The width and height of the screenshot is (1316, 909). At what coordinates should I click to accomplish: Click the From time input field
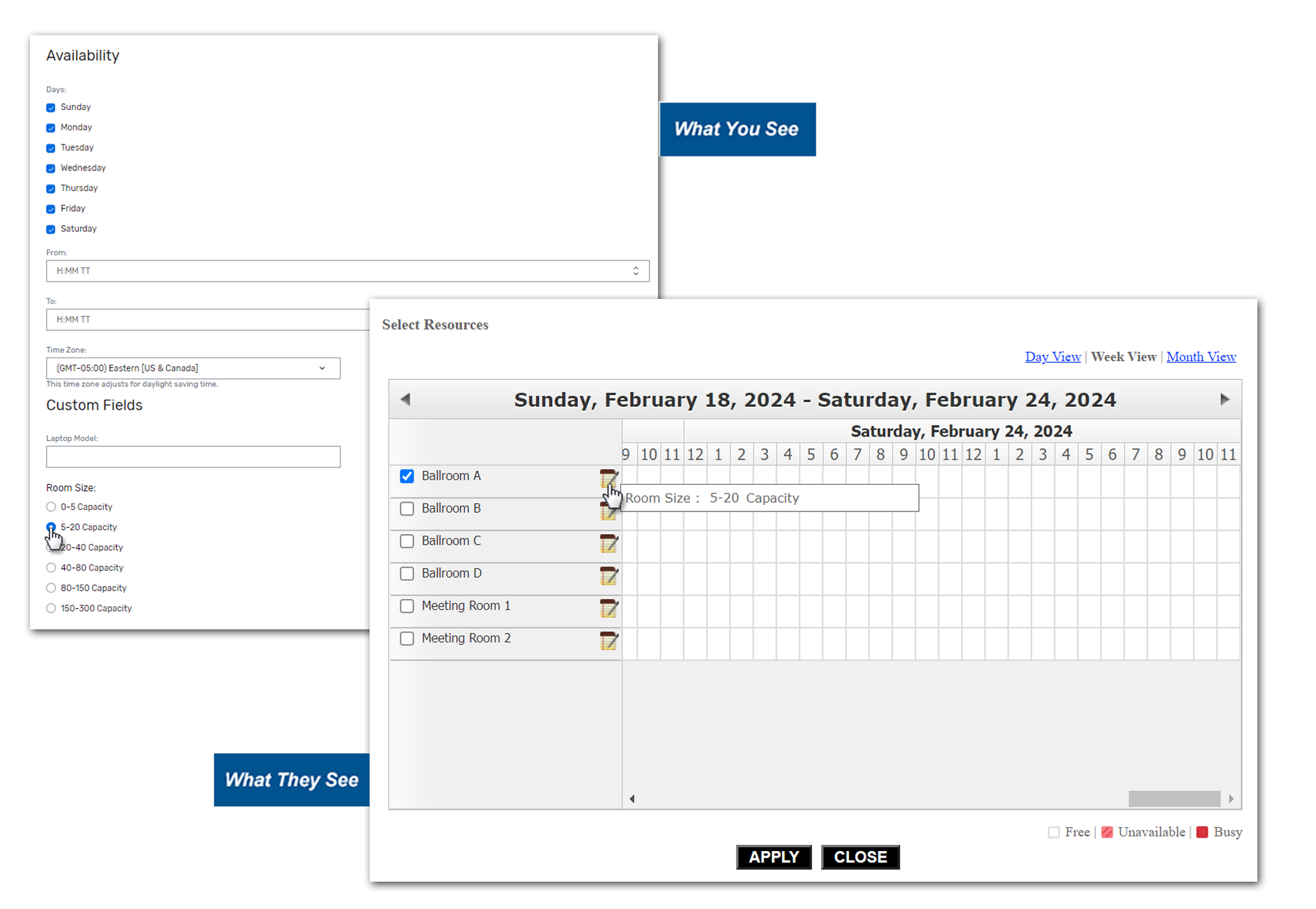pyautogui.click(x=348, y=271)
